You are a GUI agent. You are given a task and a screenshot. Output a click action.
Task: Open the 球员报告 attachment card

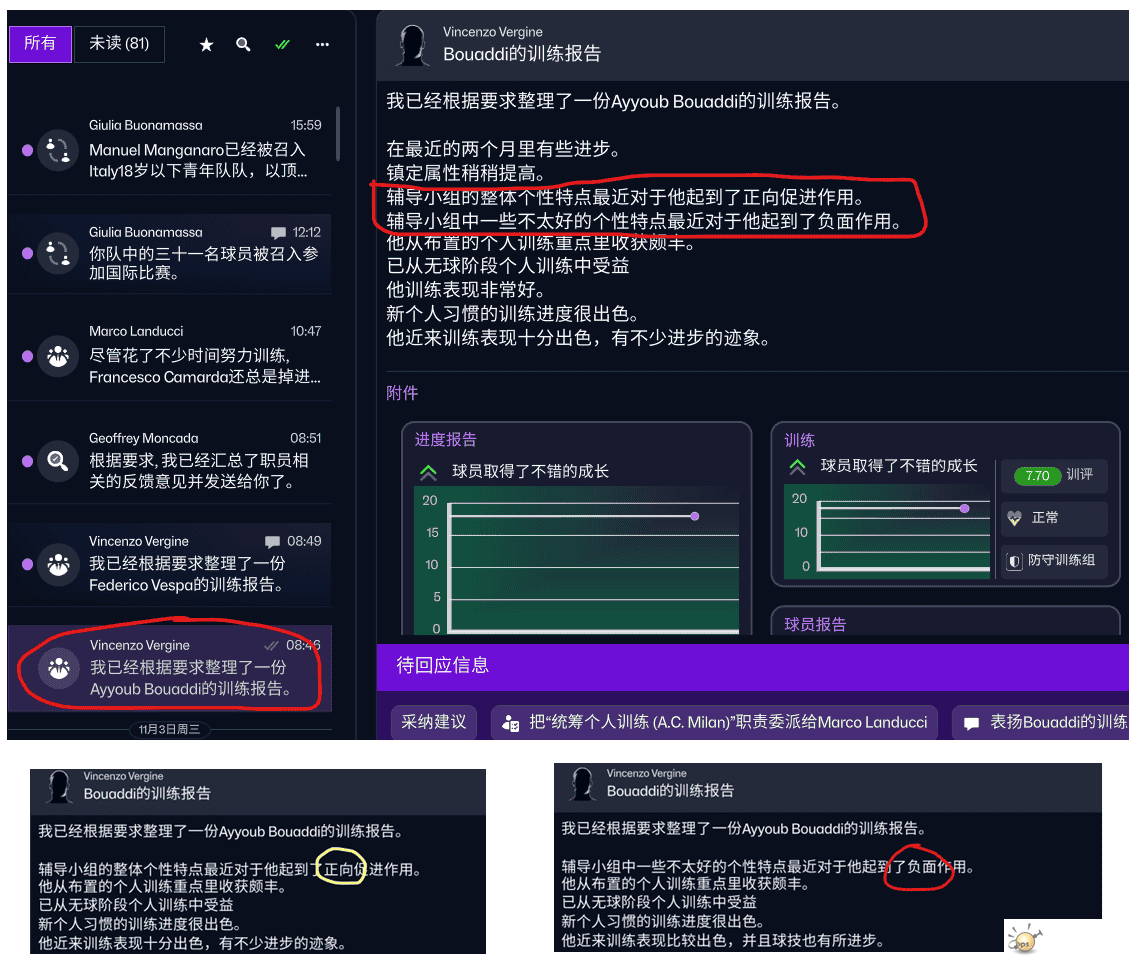(x=946, y=622)
